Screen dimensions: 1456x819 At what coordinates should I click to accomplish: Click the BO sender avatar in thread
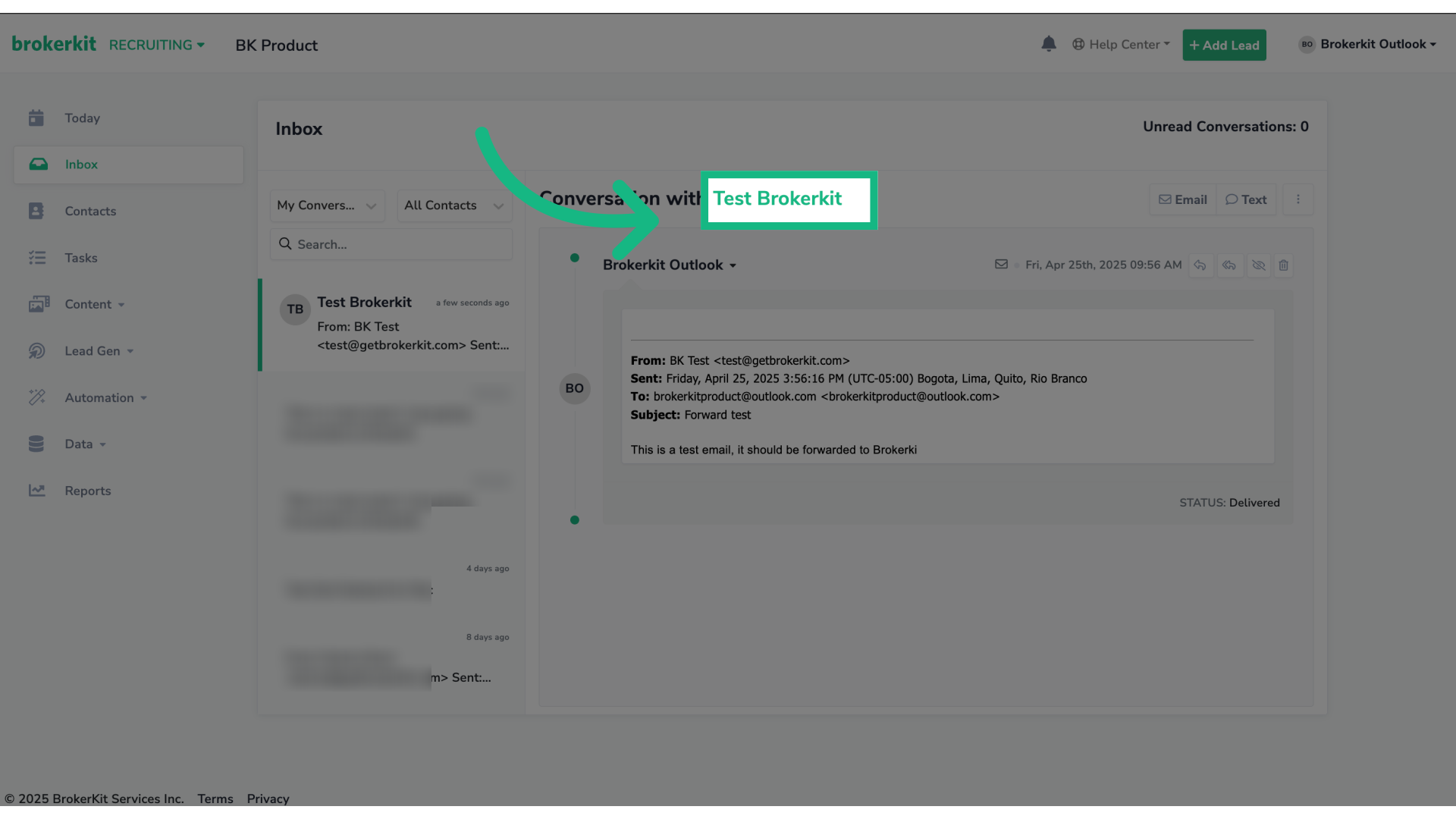575,388
